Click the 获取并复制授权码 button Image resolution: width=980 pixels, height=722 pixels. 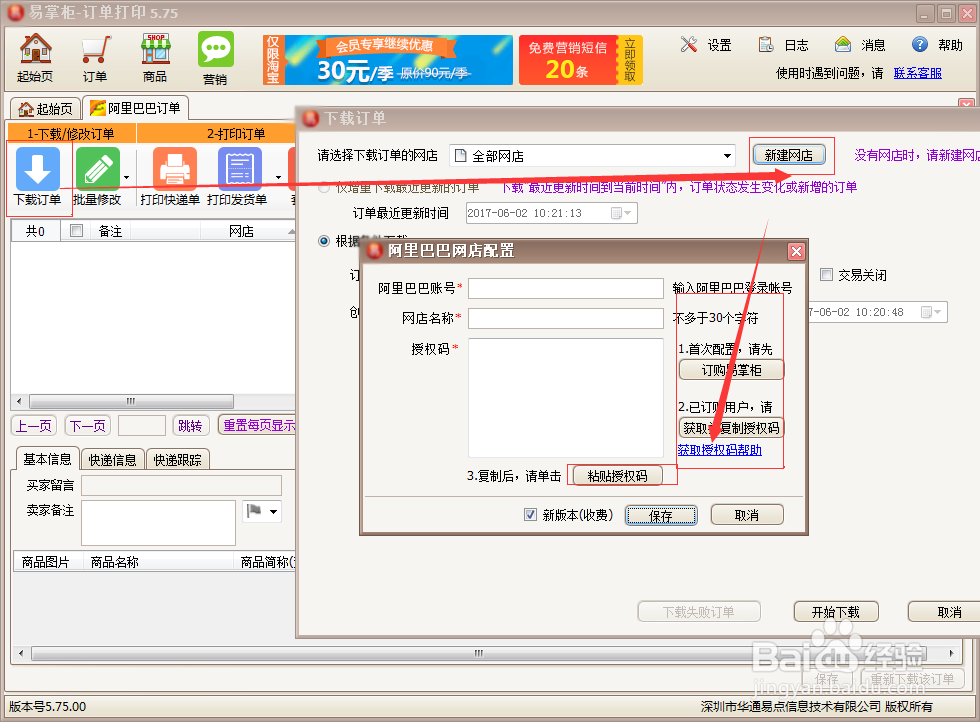[731, 428]
